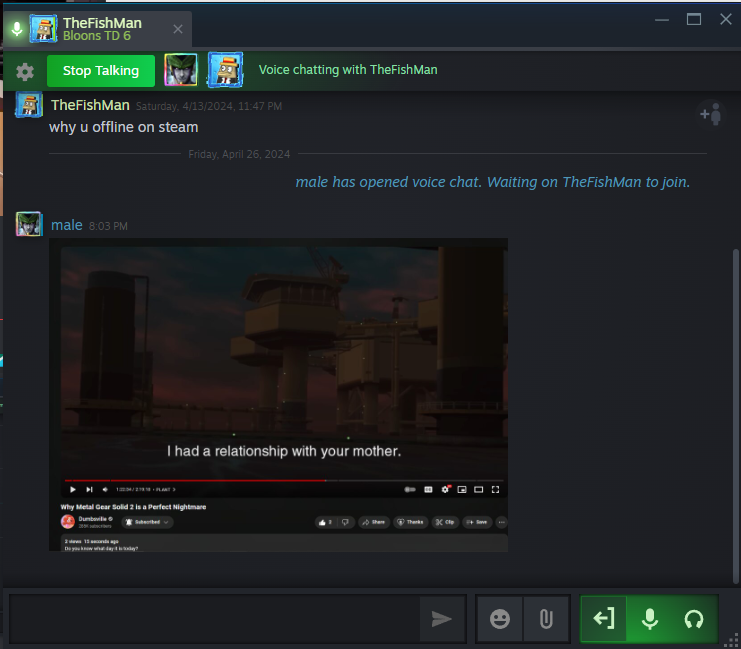
Task: Maximize the chat window
Action: tap(694, 20)
